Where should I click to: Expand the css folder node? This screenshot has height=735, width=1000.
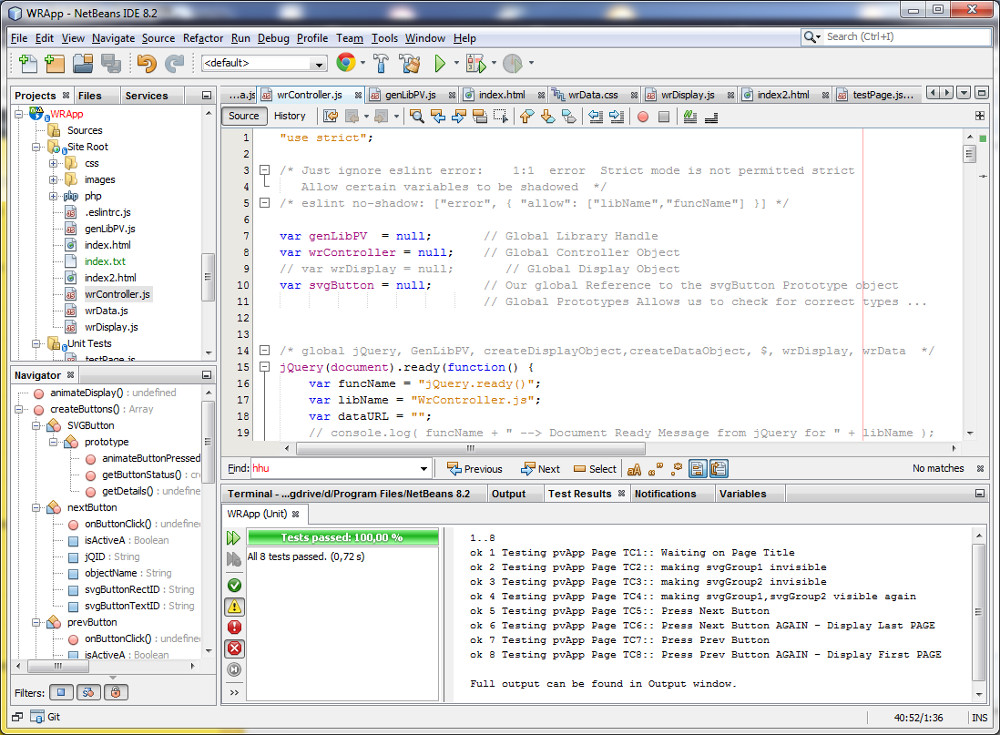point(54,163)
